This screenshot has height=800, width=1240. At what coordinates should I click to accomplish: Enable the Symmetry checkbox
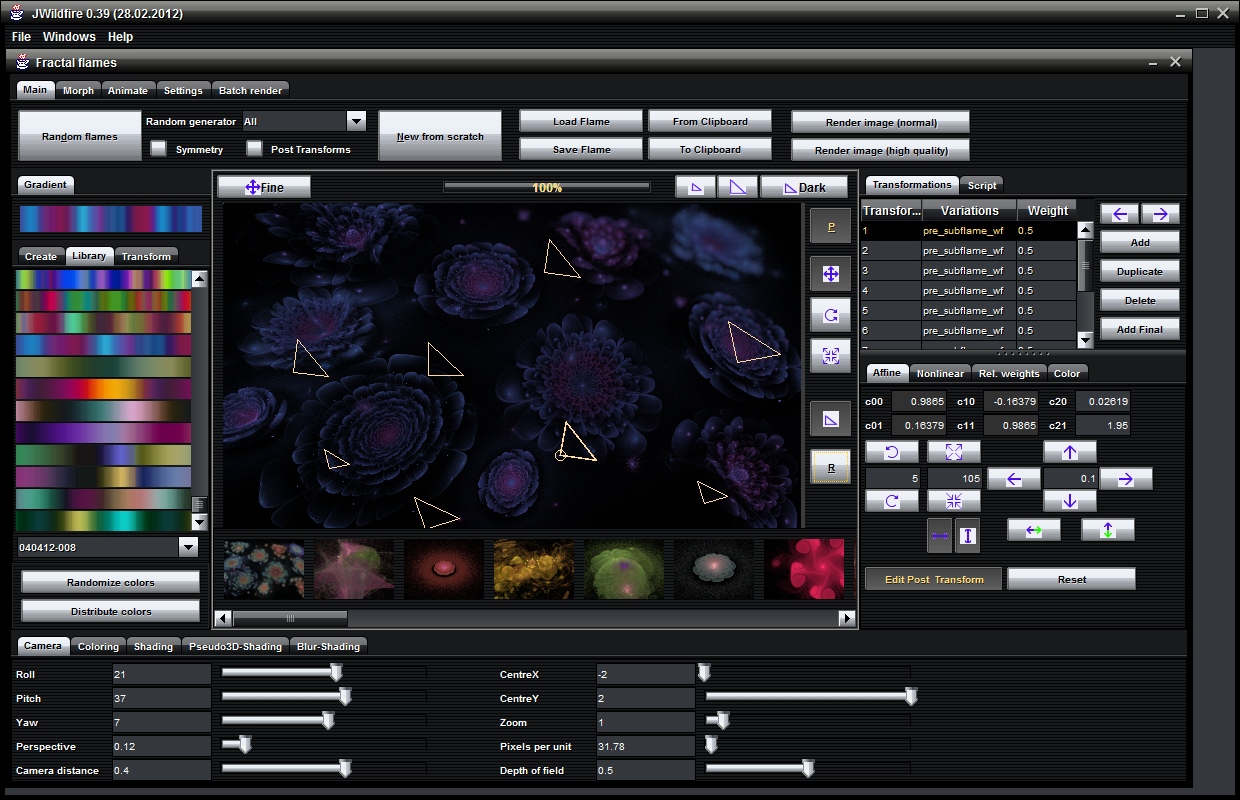(x=158, y=149)
